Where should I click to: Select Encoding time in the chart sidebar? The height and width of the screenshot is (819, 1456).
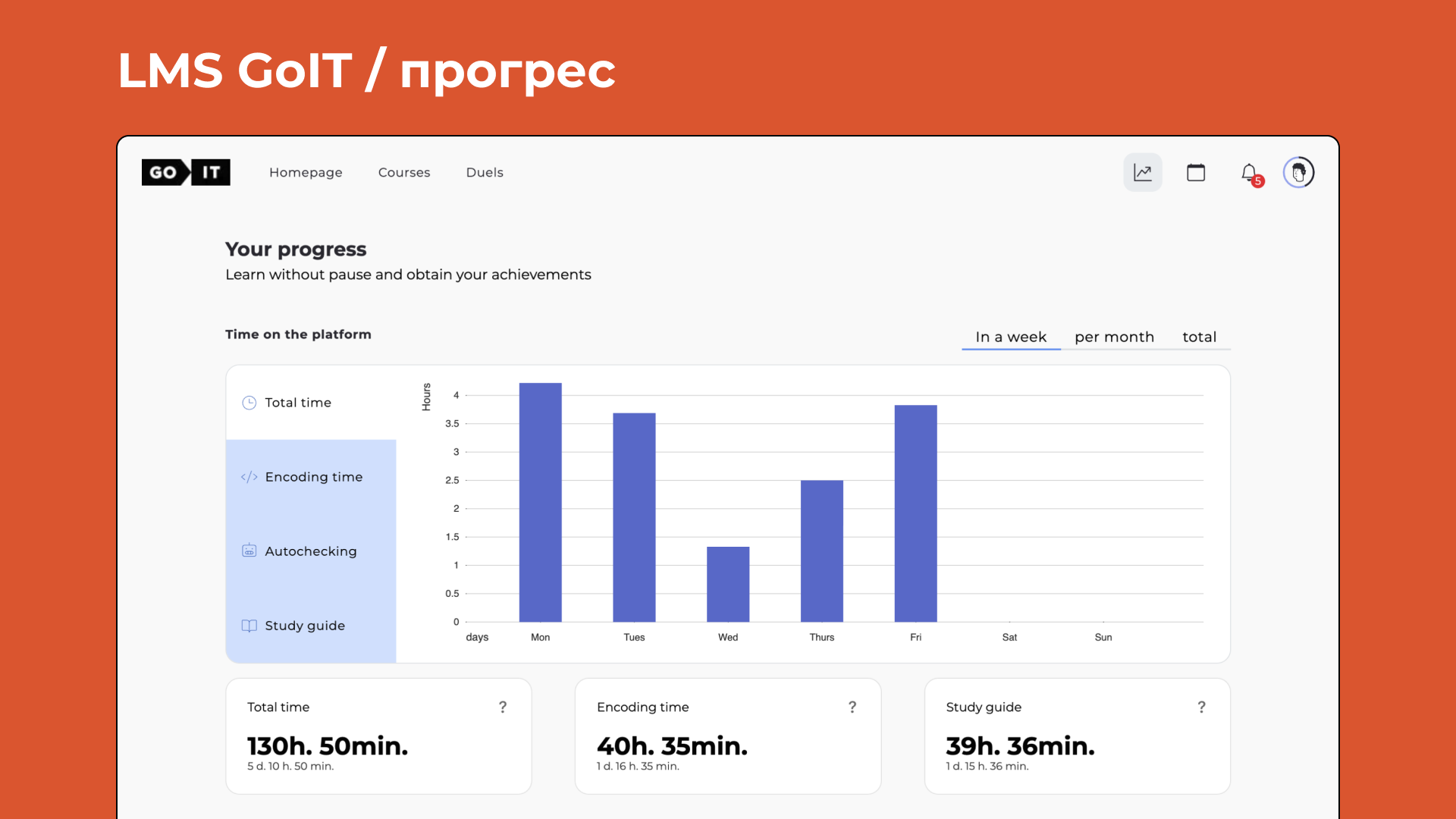point(311,477)
